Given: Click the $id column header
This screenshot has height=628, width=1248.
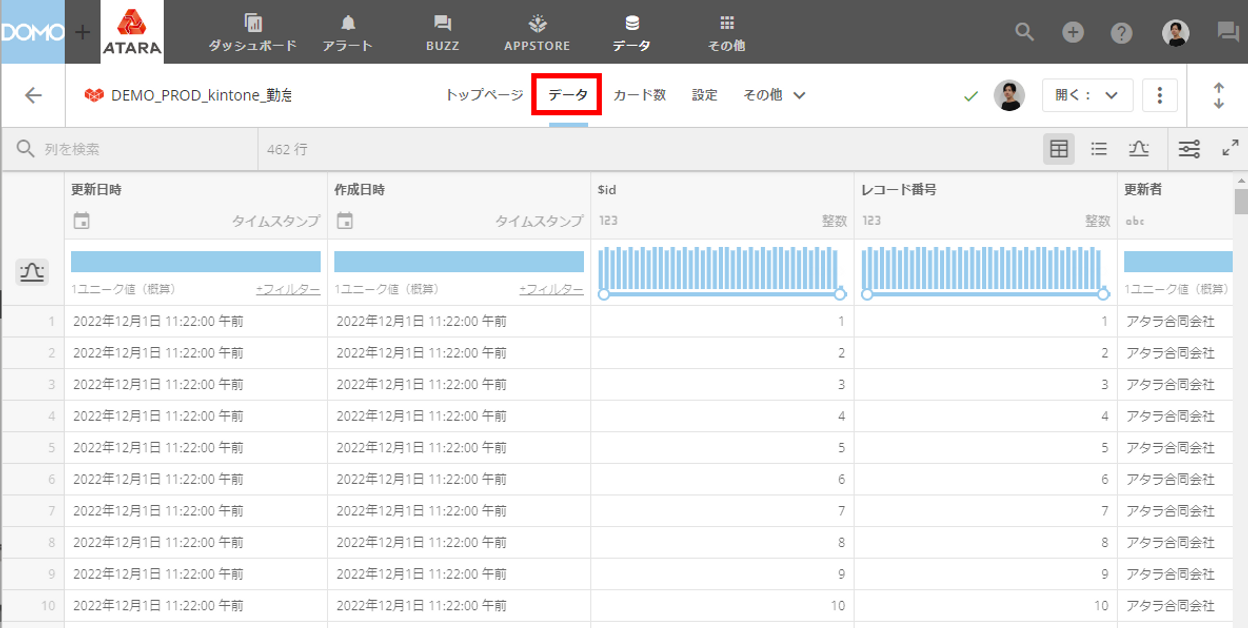Looking at the screenshot, I should pos(608,189).
